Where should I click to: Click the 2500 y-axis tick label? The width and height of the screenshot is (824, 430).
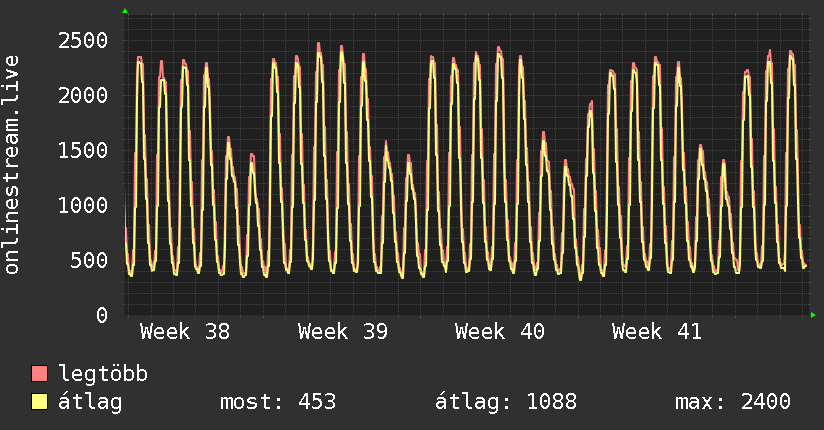(x=83, y=40)
